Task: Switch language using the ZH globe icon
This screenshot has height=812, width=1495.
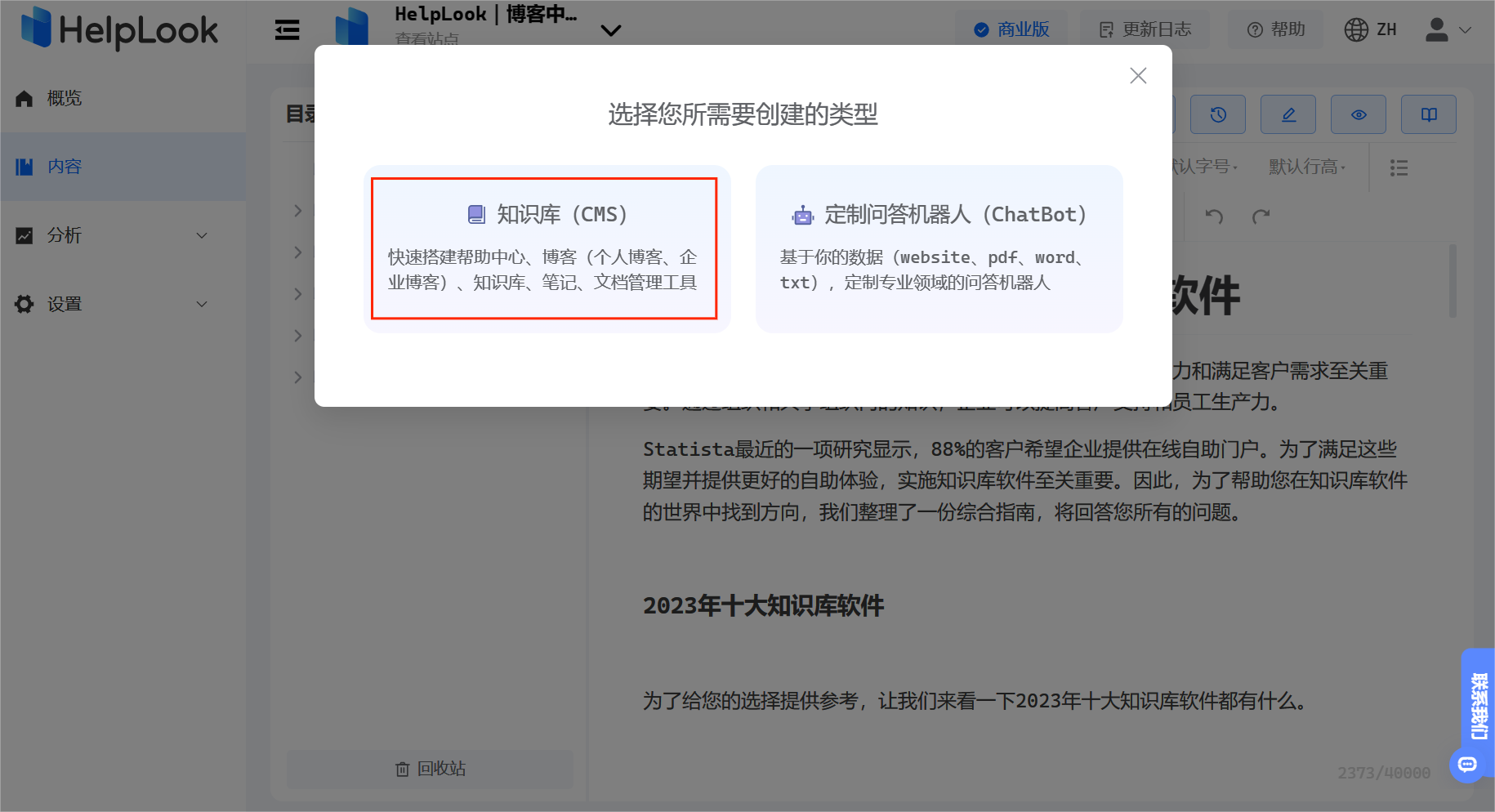Action: 1370,29
